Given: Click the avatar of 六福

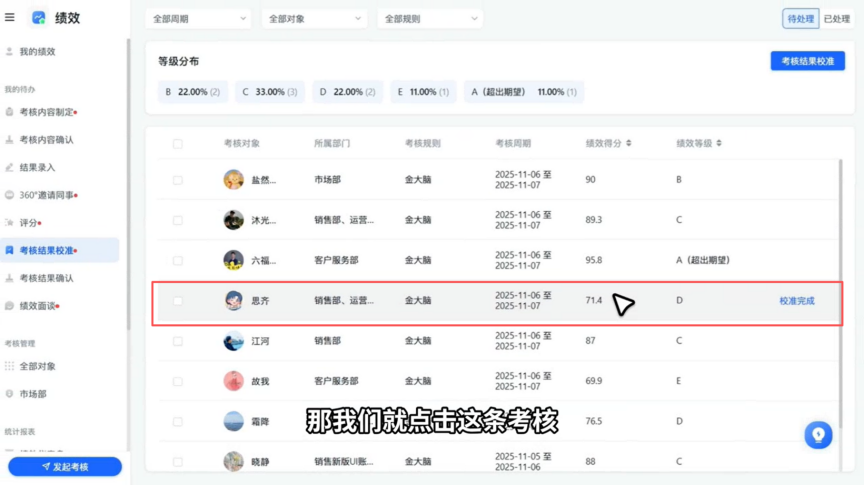Looking at the screenshot, I should click(x=234, y=260).
